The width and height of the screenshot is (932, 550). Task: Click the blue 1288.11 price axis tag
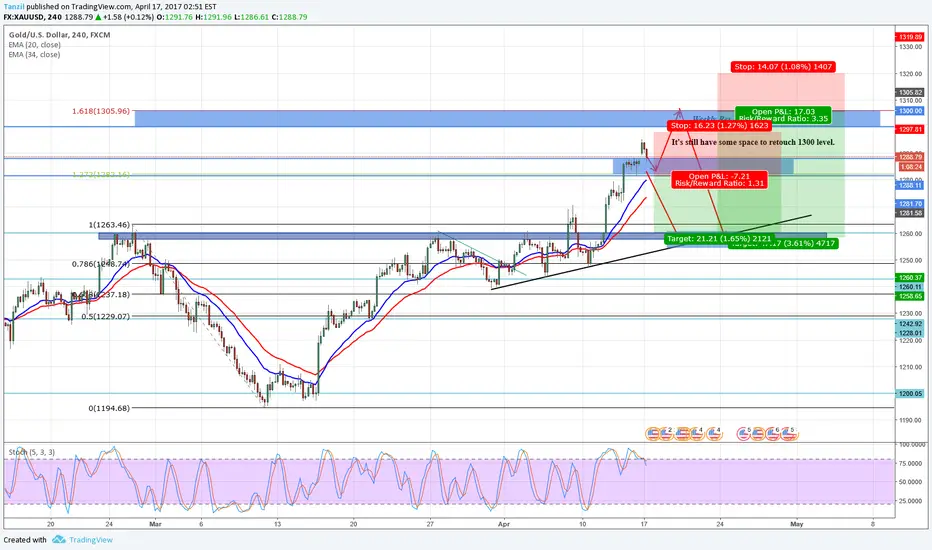(910, 186)
